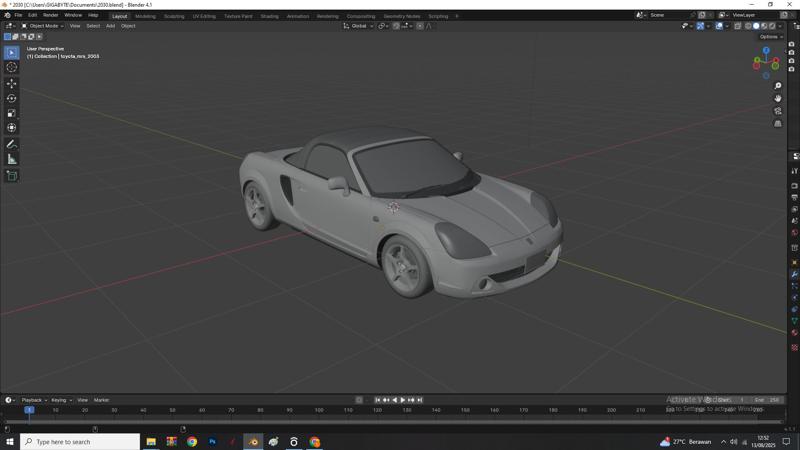Open the Object Mode dropdown
800x450 pixels.
tap(46, 26)
